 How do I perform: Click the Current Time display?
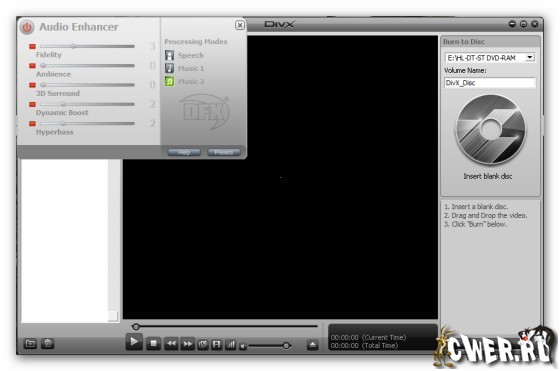pos(368,337)
